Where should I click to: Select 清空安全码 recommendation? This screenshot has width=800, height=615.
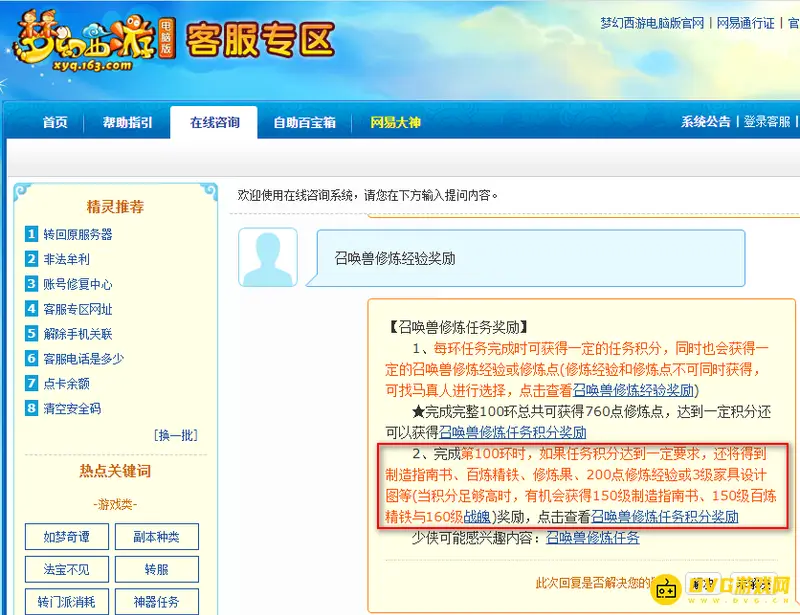click(x=72, y=408)
